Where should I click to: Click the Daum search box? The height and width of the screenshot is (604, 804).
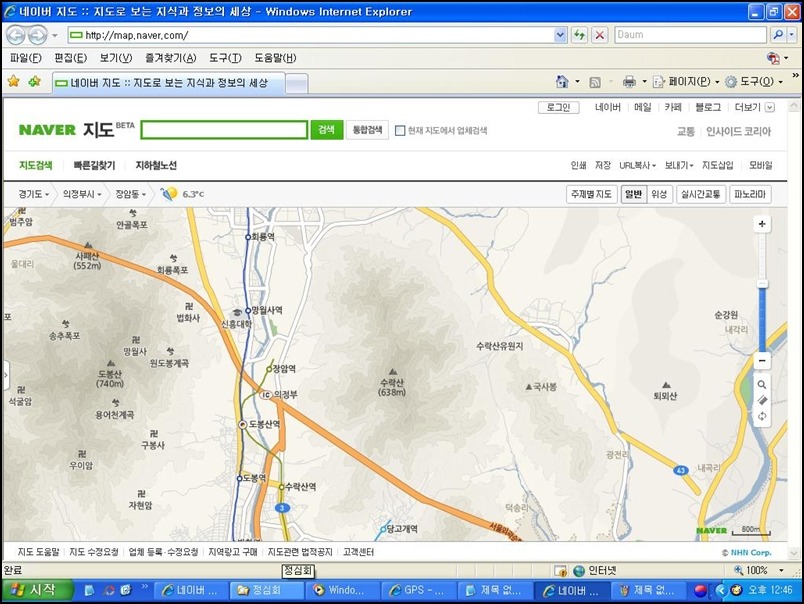(690, 35)
